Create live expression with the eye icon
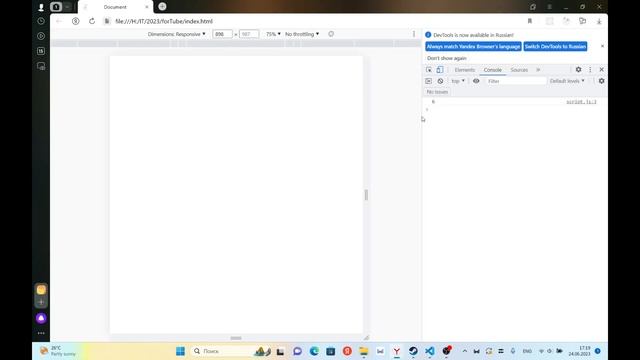The image size is (640, 360). [x=476, y=81]
